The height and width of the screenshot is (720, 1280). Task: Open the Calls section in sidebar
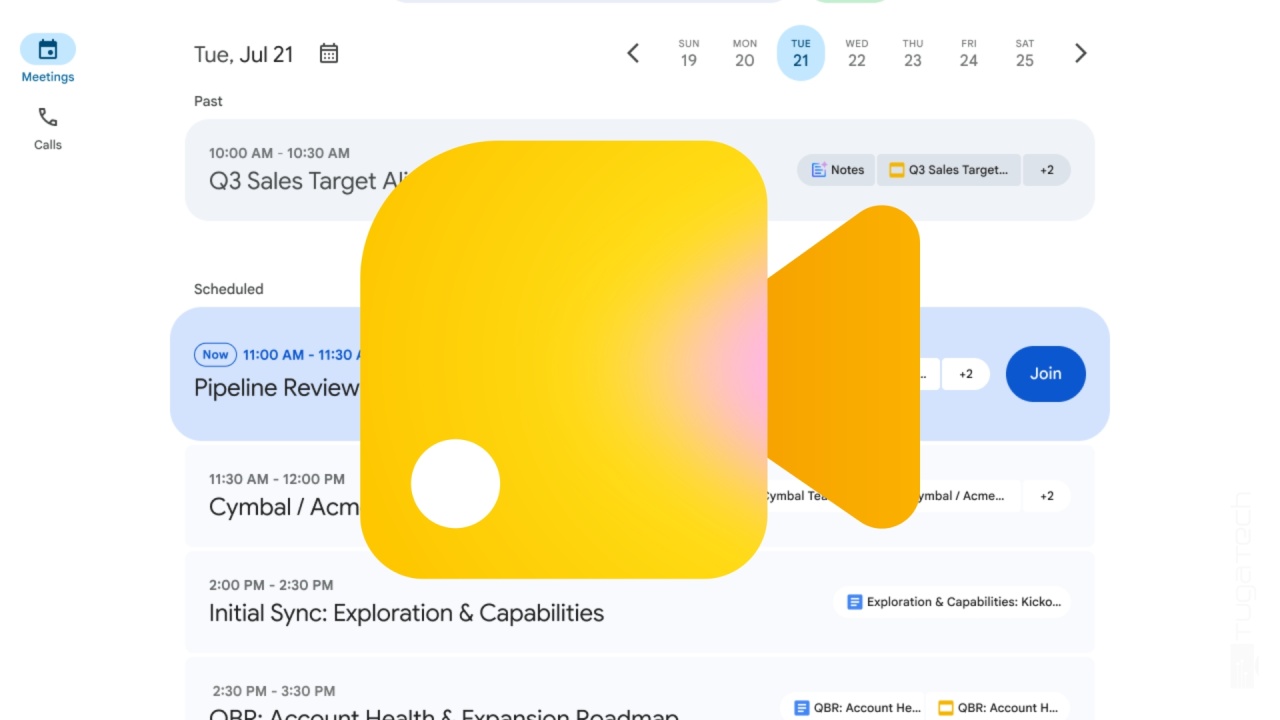tap(48, 128)
